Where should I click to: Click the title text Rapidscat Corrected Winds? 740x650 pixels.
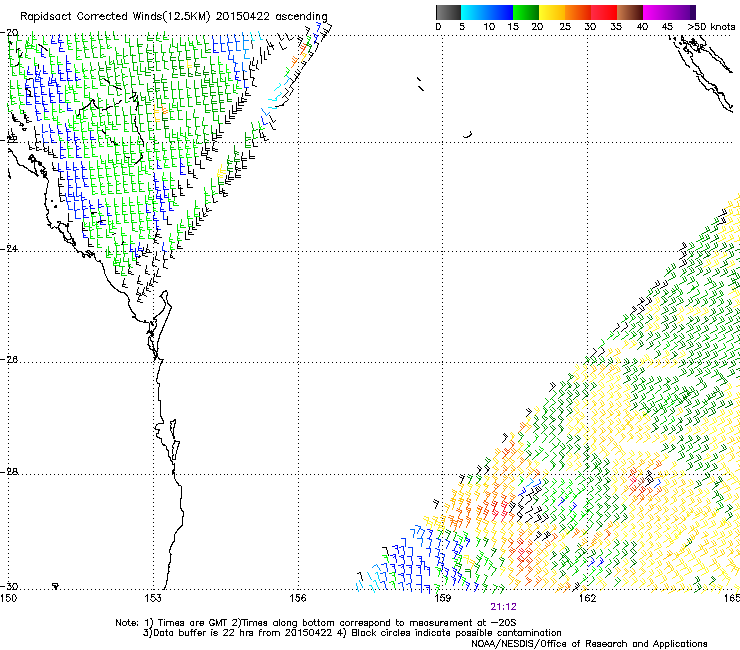[x=91, y=17]
